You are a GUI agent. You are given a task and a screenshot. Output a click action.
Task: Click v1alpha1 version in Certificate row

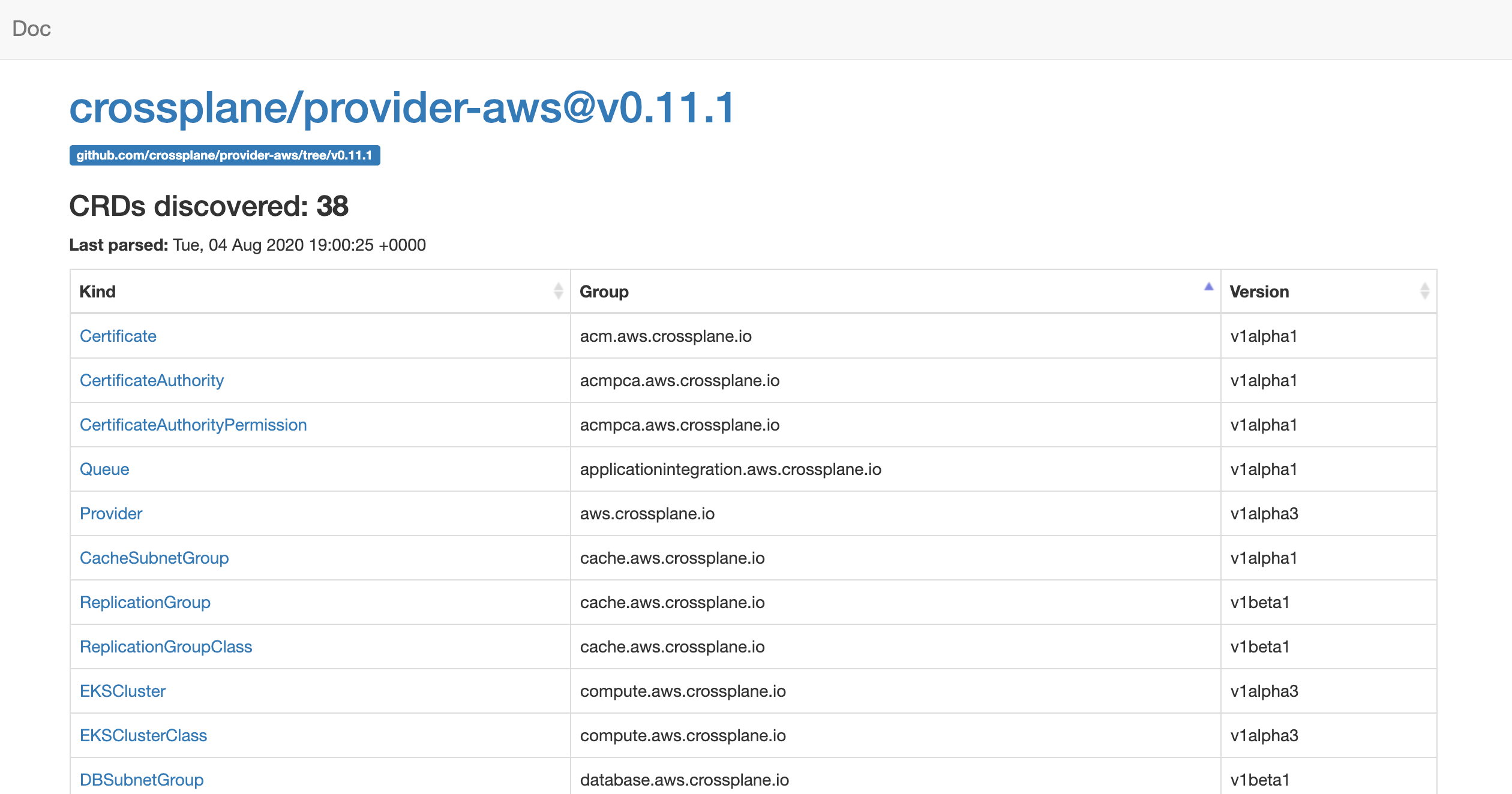pyautogui.click(x=1264, y=336)
